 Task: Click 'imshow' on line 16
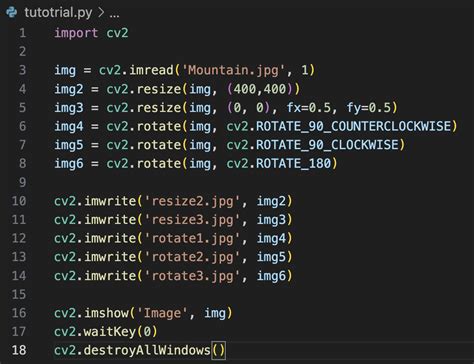coord(106,313)
